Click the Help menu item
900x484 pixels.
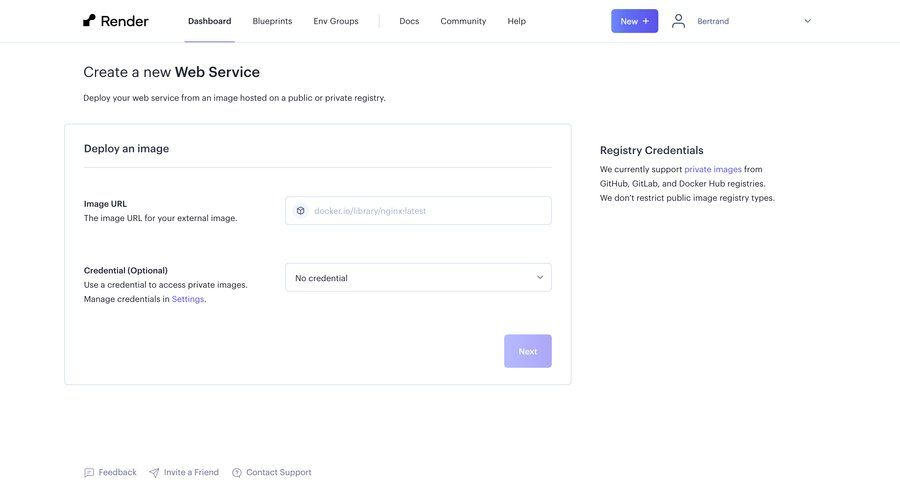tap(516, 21)
